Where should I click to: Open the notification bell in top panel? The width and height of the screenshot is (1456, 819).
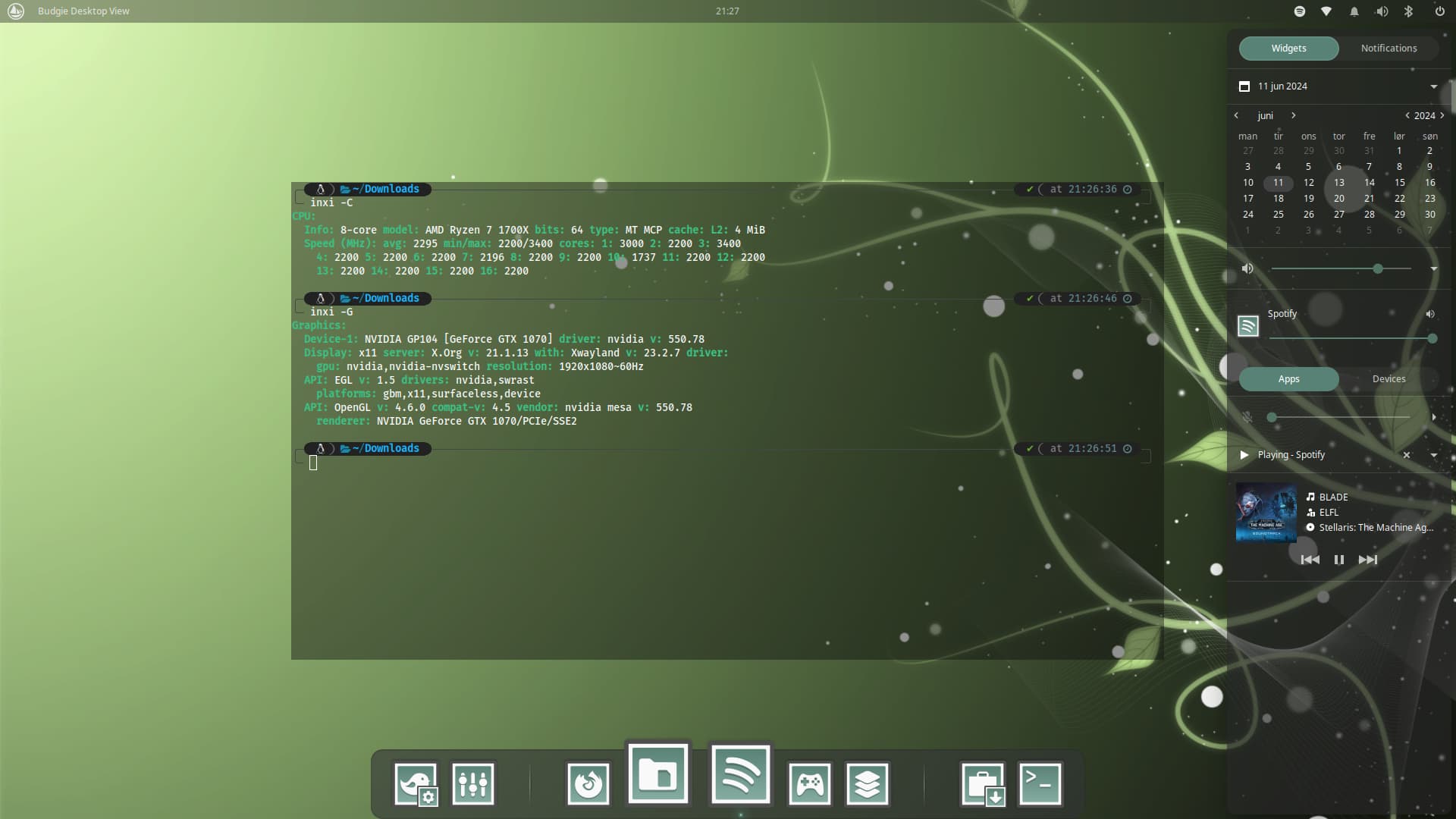point(1354,11)
